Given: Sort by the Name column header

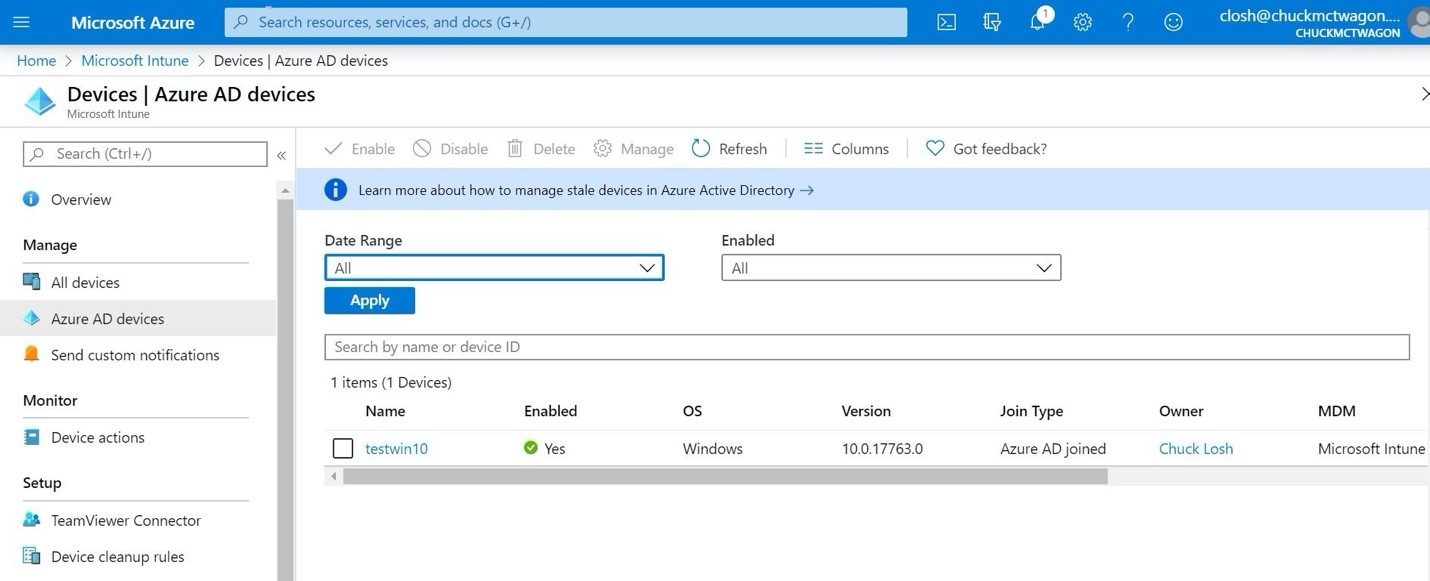Looking at the screenshot, I should pos(385,411).
